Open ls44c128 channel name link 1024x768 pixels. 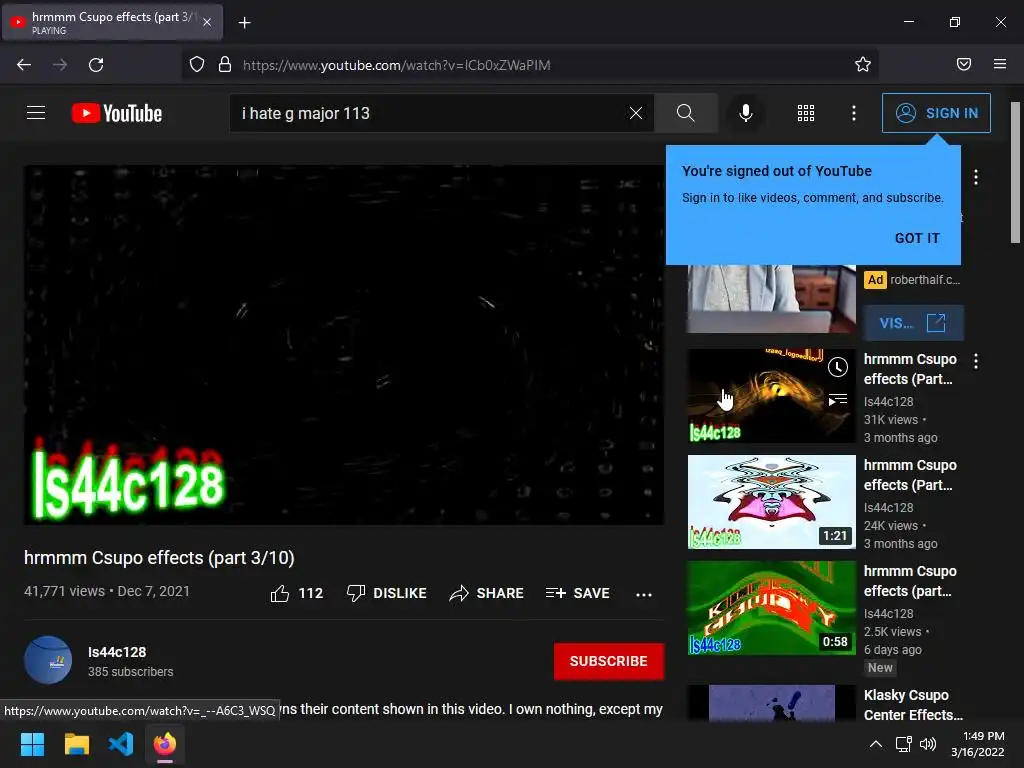tap(117, 652)
